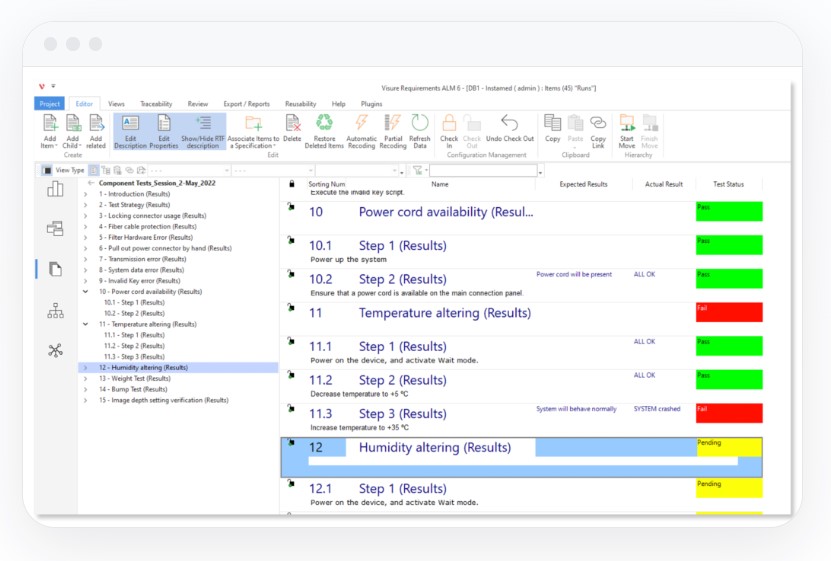This screenshot has width=831, height=561.
Task: Open the Project tab
Action: tap(49, 104)
